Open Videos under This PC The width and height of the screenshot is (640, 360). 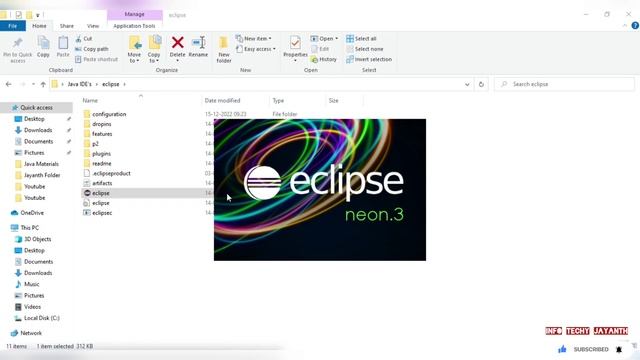[x=28, y=307]
